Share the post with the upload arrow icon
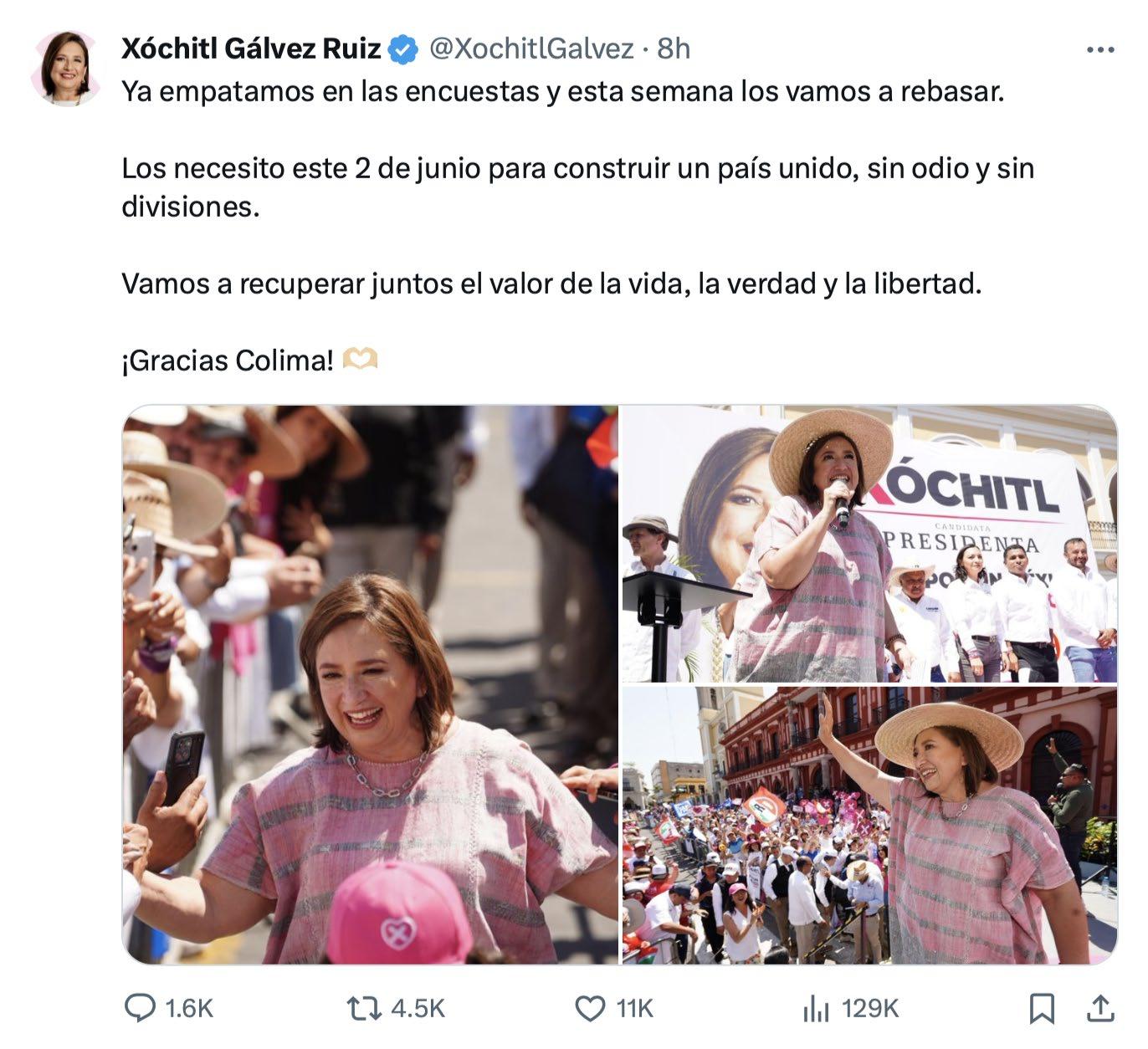1148x1049 pixels. pos(1099,1007)
